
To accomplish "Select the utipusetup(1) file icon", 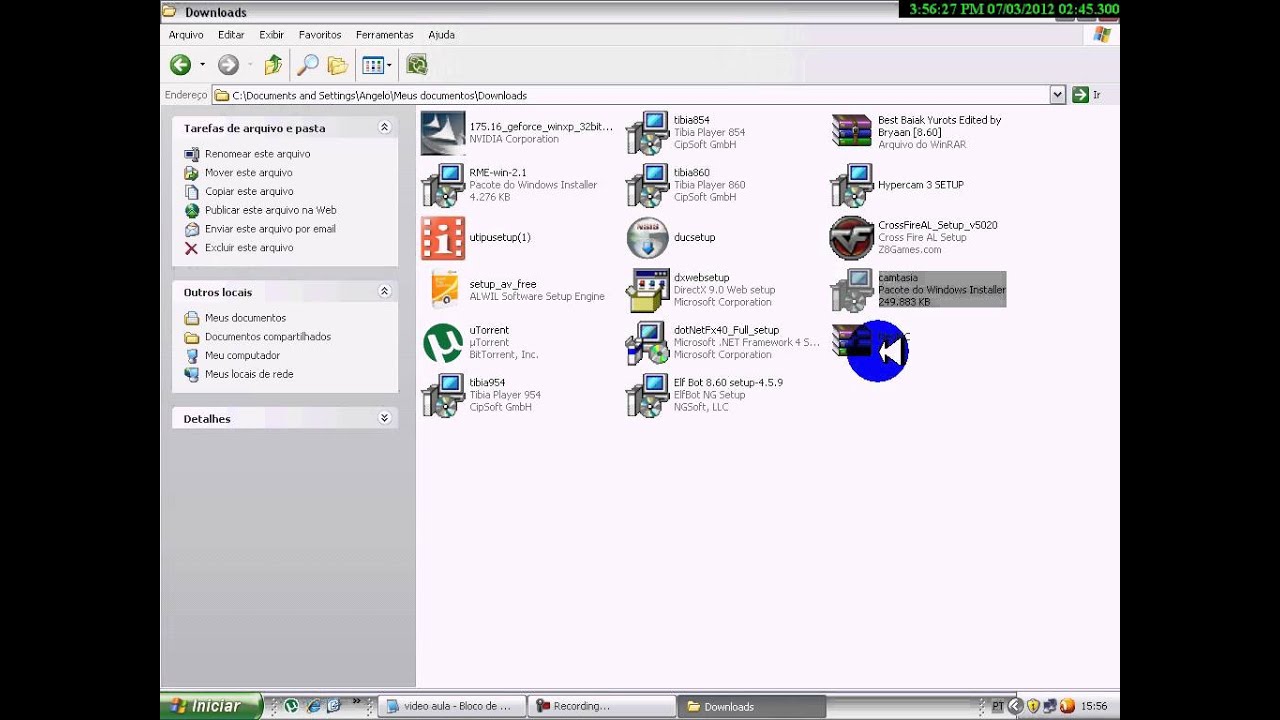I will click(443, 238).
